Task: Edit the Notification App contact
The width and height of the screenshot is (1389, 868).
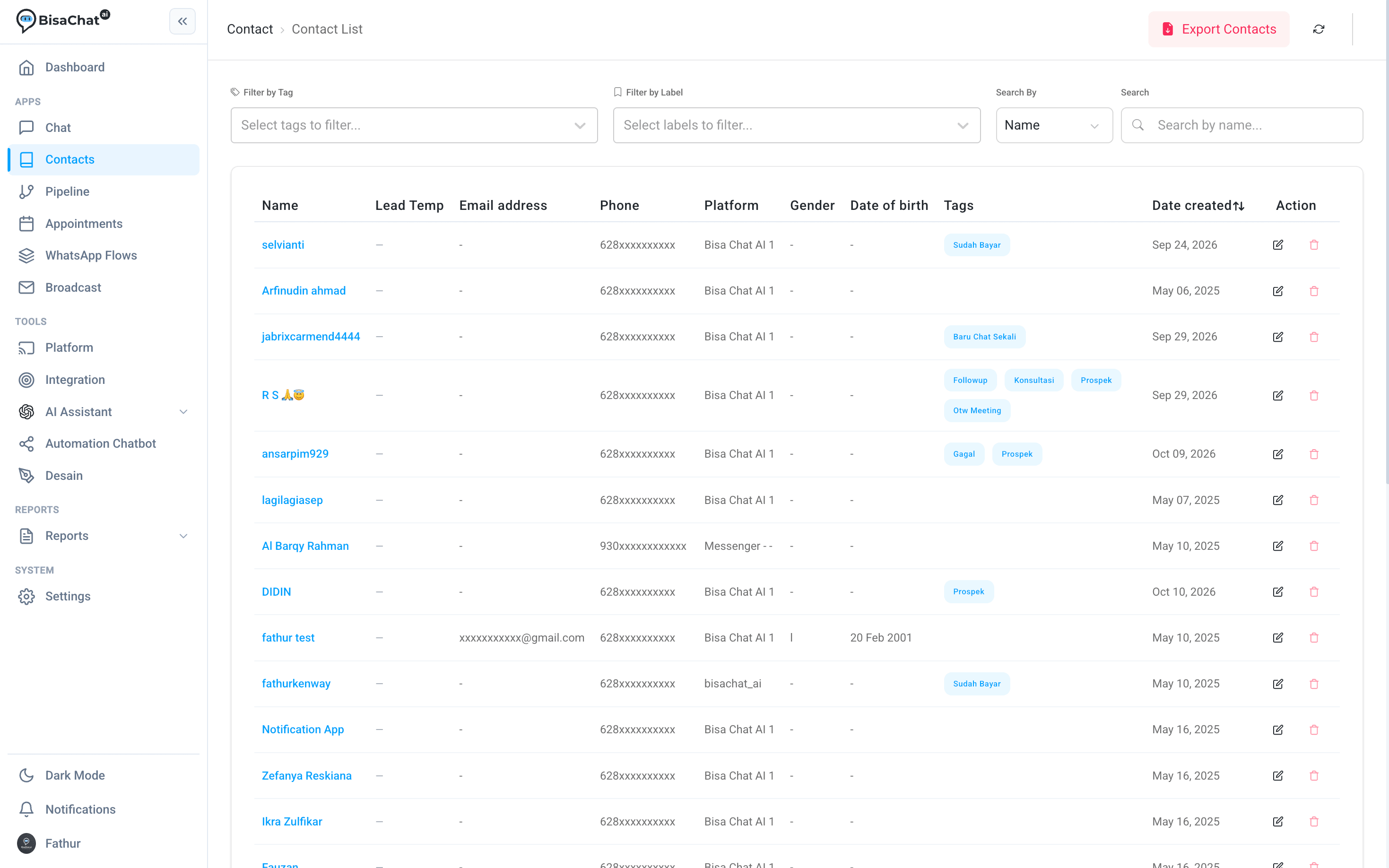Action: (x=1277, y=729)
